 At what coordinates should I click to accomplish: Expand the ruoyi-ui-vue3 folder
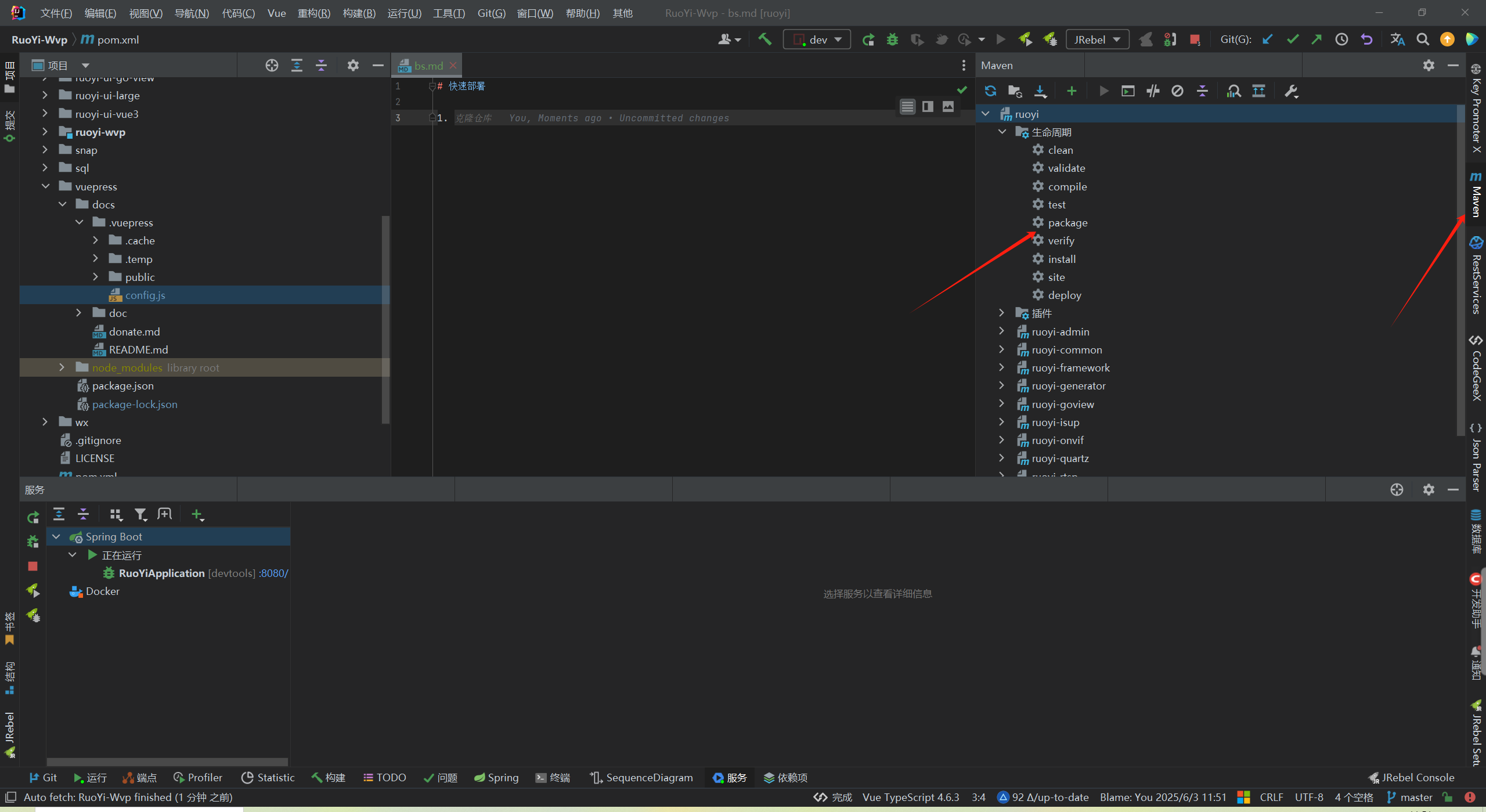[45, 114]
